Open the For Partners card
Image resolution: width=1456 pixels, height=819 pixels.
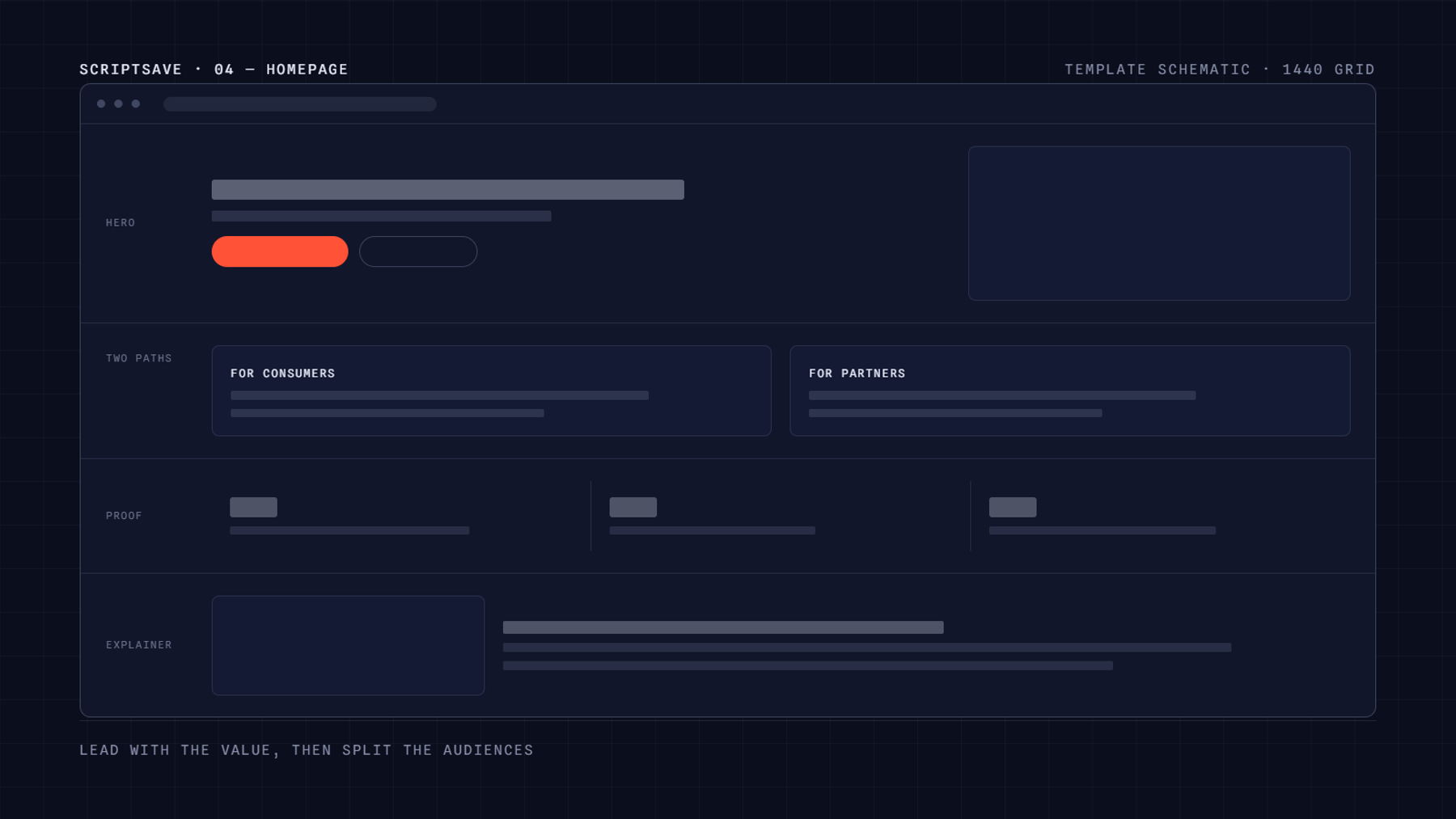pos(1070,391)
